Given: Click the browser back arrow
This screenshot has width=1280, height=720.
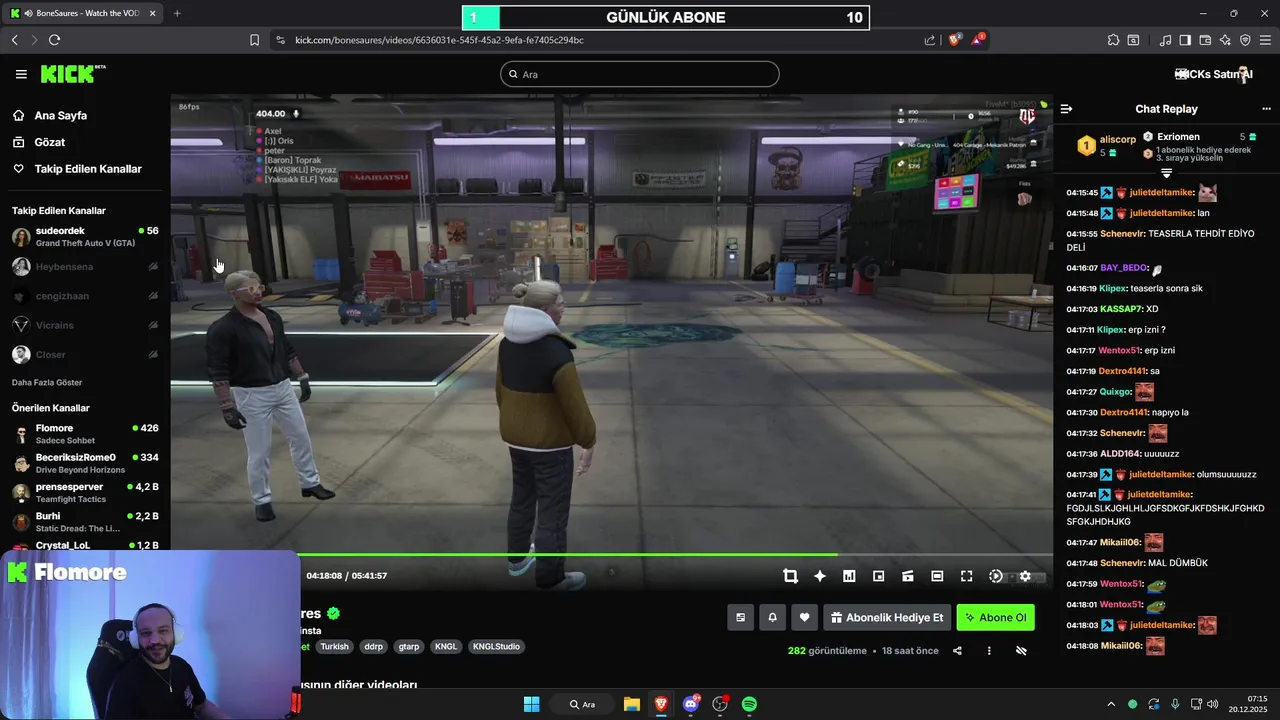Looking at the screenshot, I should tap(14, 40).
